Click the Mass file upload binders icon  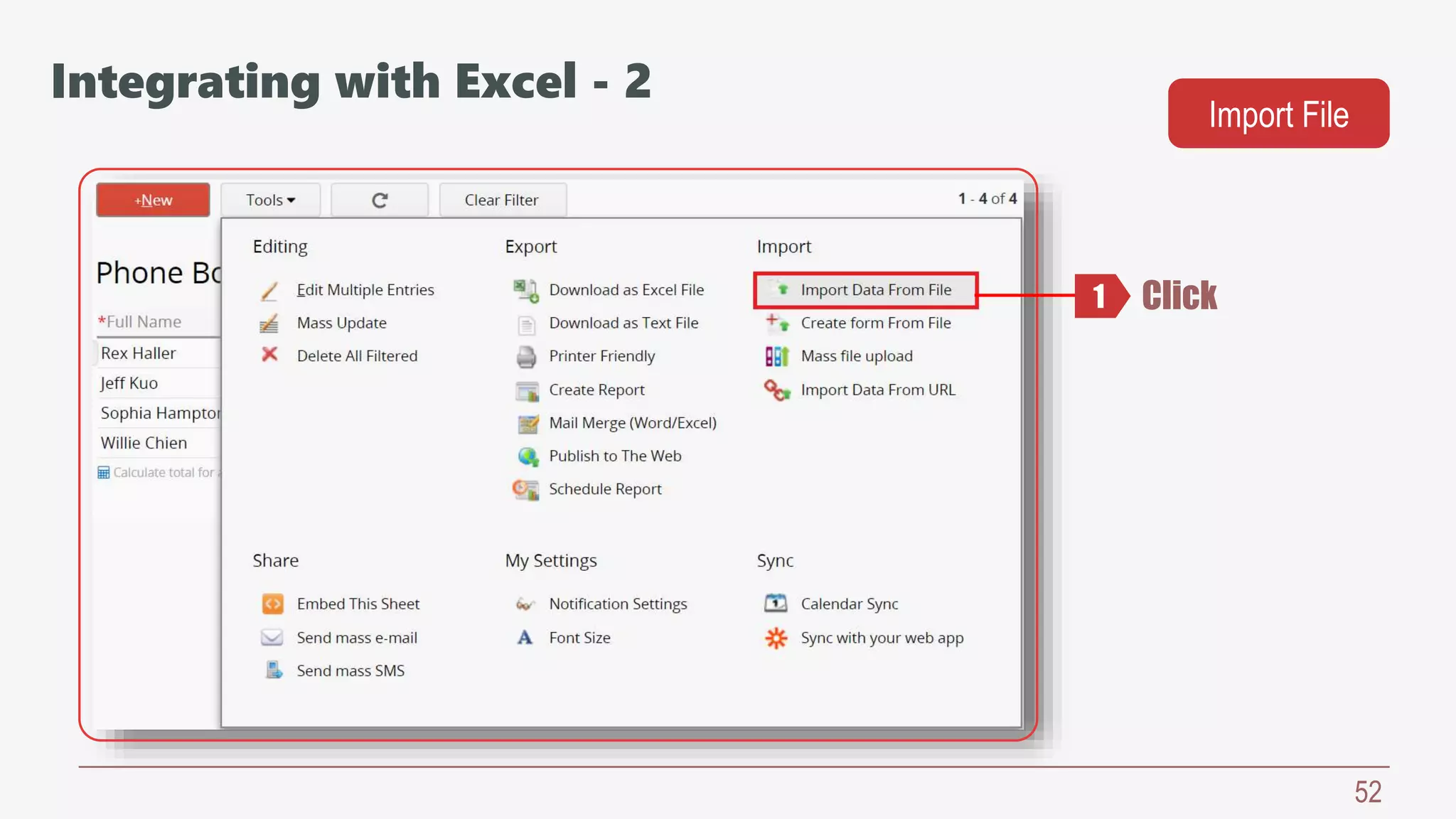pos(777,356)
